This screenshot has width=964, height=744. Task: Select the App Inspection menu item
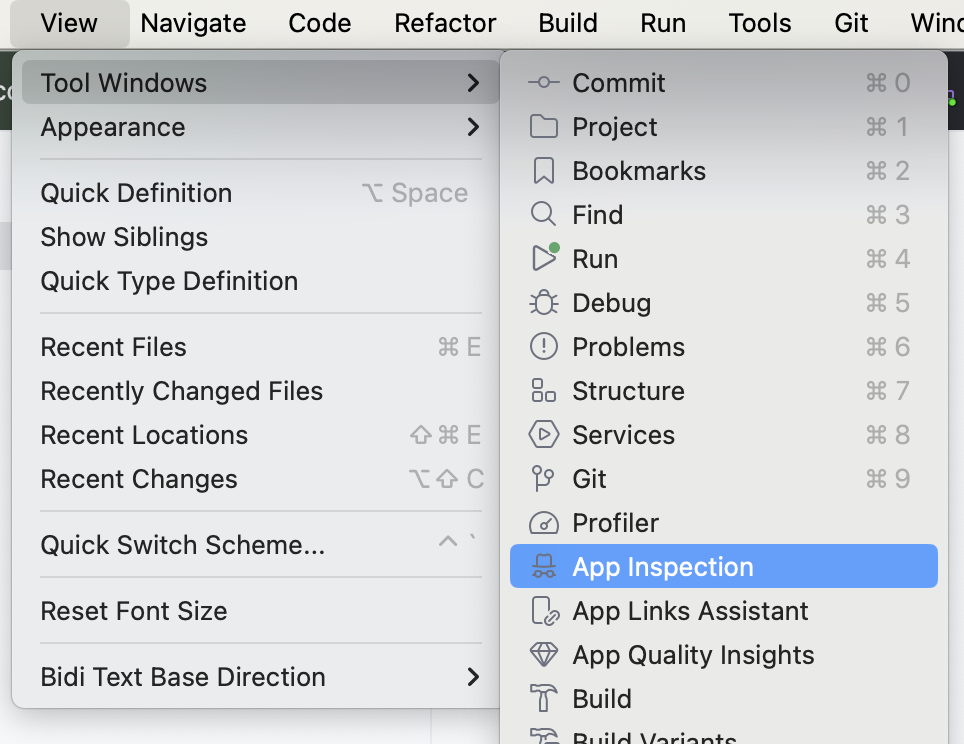(x=662, y=567)
